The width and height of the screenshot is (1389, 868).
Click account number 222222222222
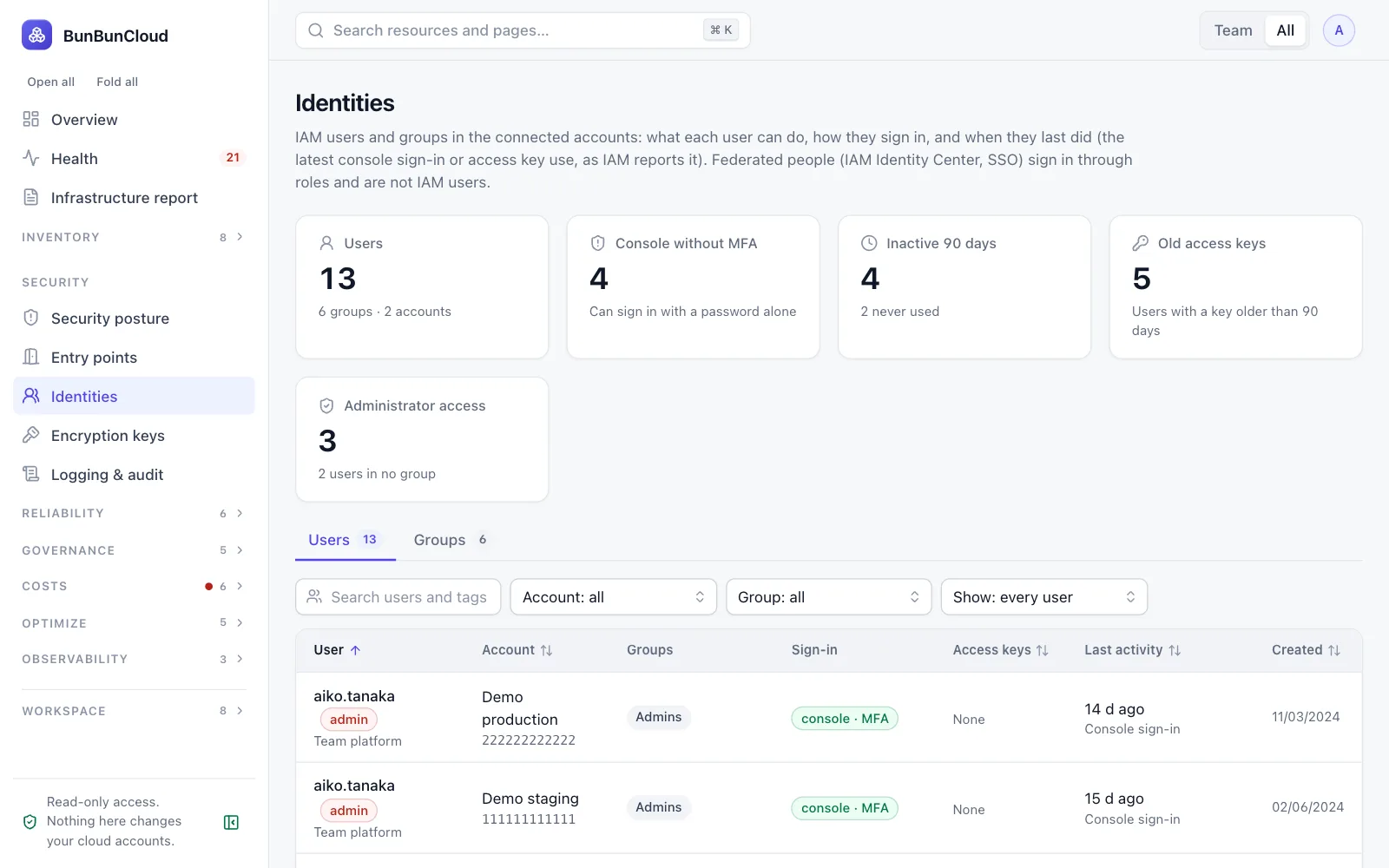(x=529, y=740)
